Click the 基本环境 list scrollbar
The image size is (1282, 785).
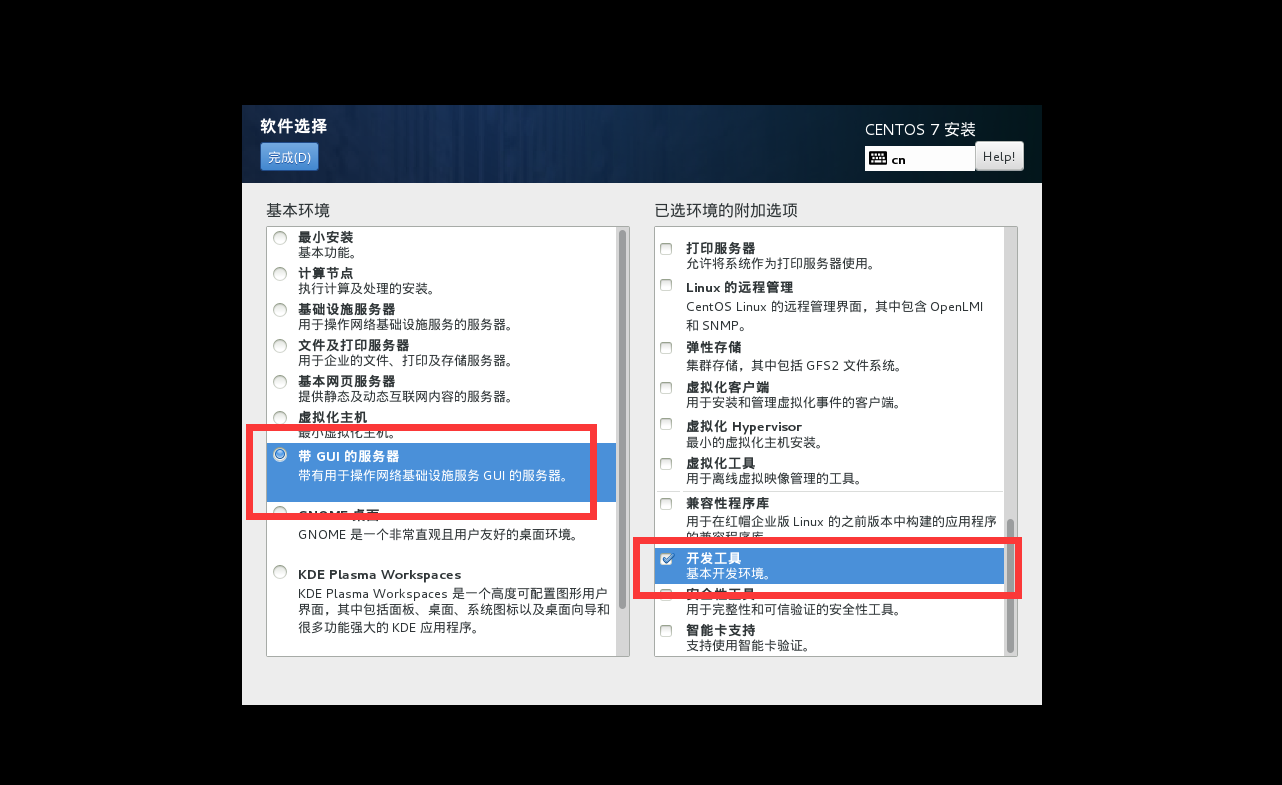(x=622, y=420)
